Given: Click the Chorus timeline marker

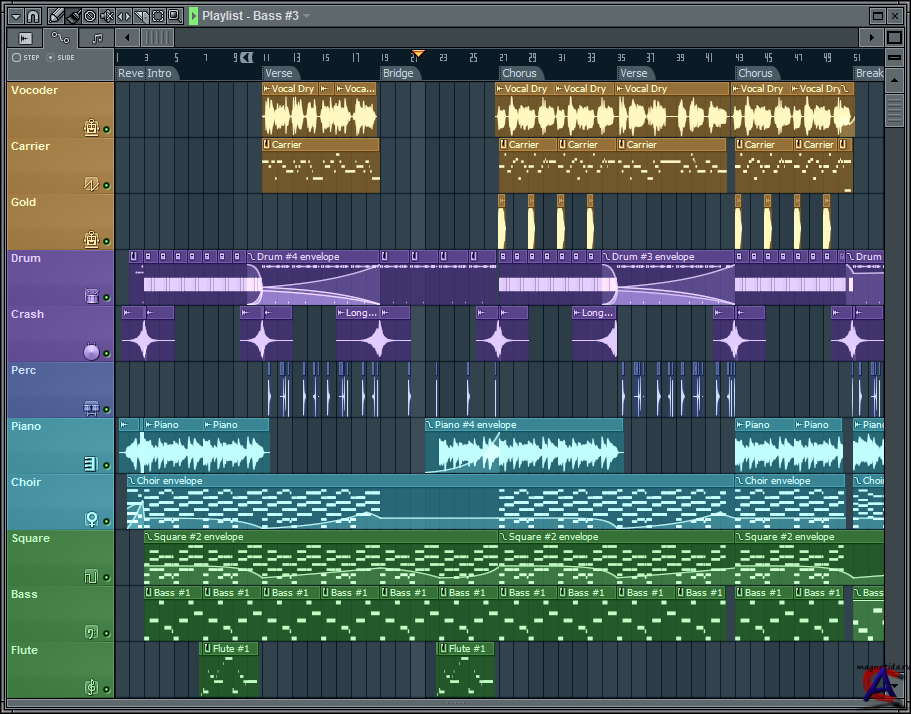Looking at the screenshot, I should (519, 73).
